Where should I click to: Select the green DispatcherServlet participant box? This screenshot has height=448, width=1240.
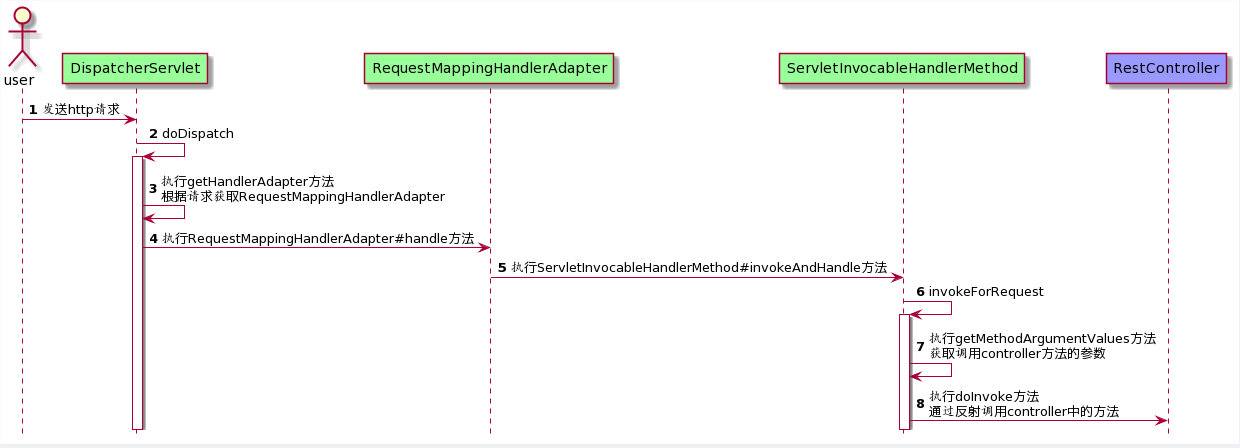pyautogui.click(x=135, y=69)
